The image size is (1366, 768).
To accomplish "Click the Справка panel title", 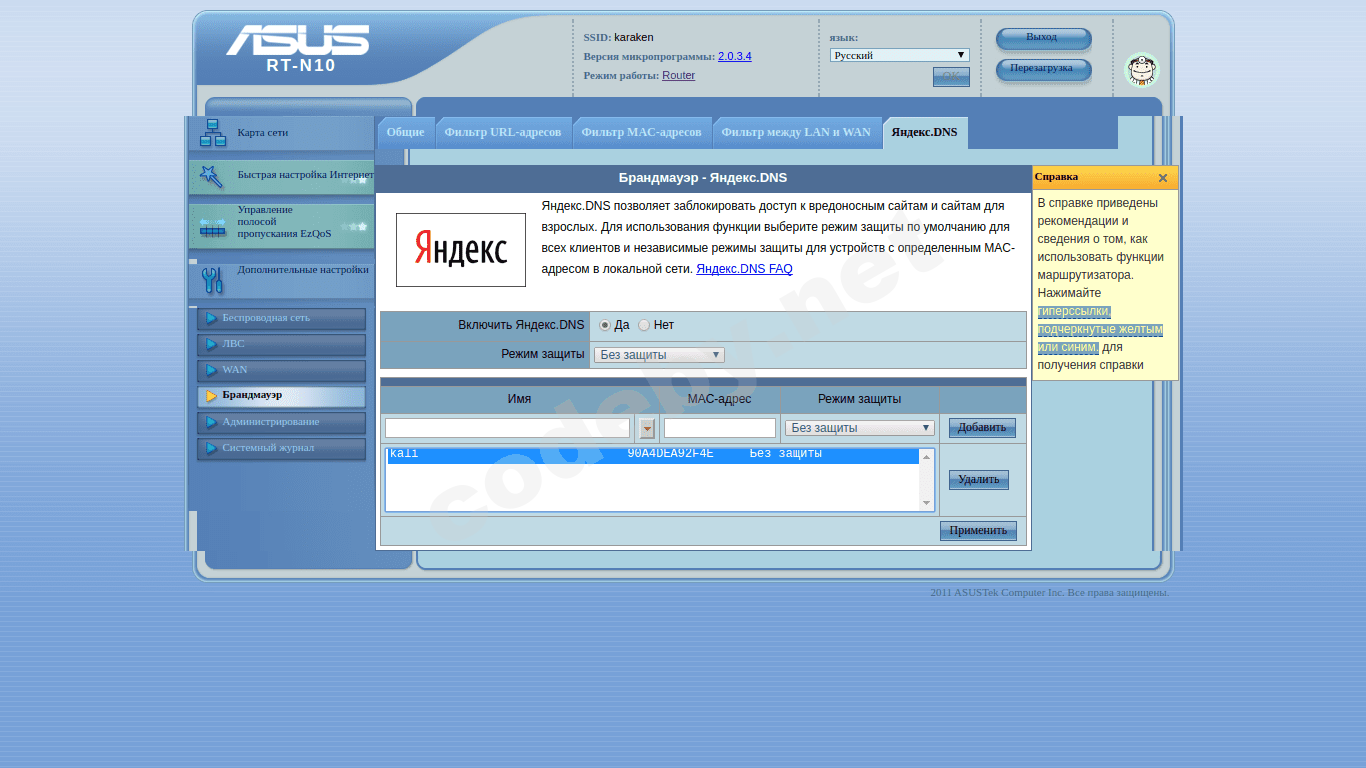I will (x=1056, y=177).
